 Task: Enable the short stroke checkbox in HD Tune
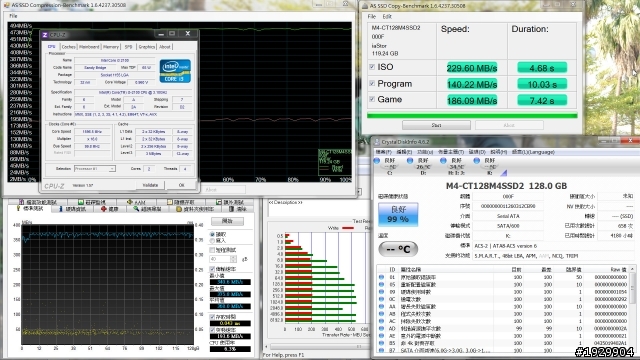coord(212,250)
